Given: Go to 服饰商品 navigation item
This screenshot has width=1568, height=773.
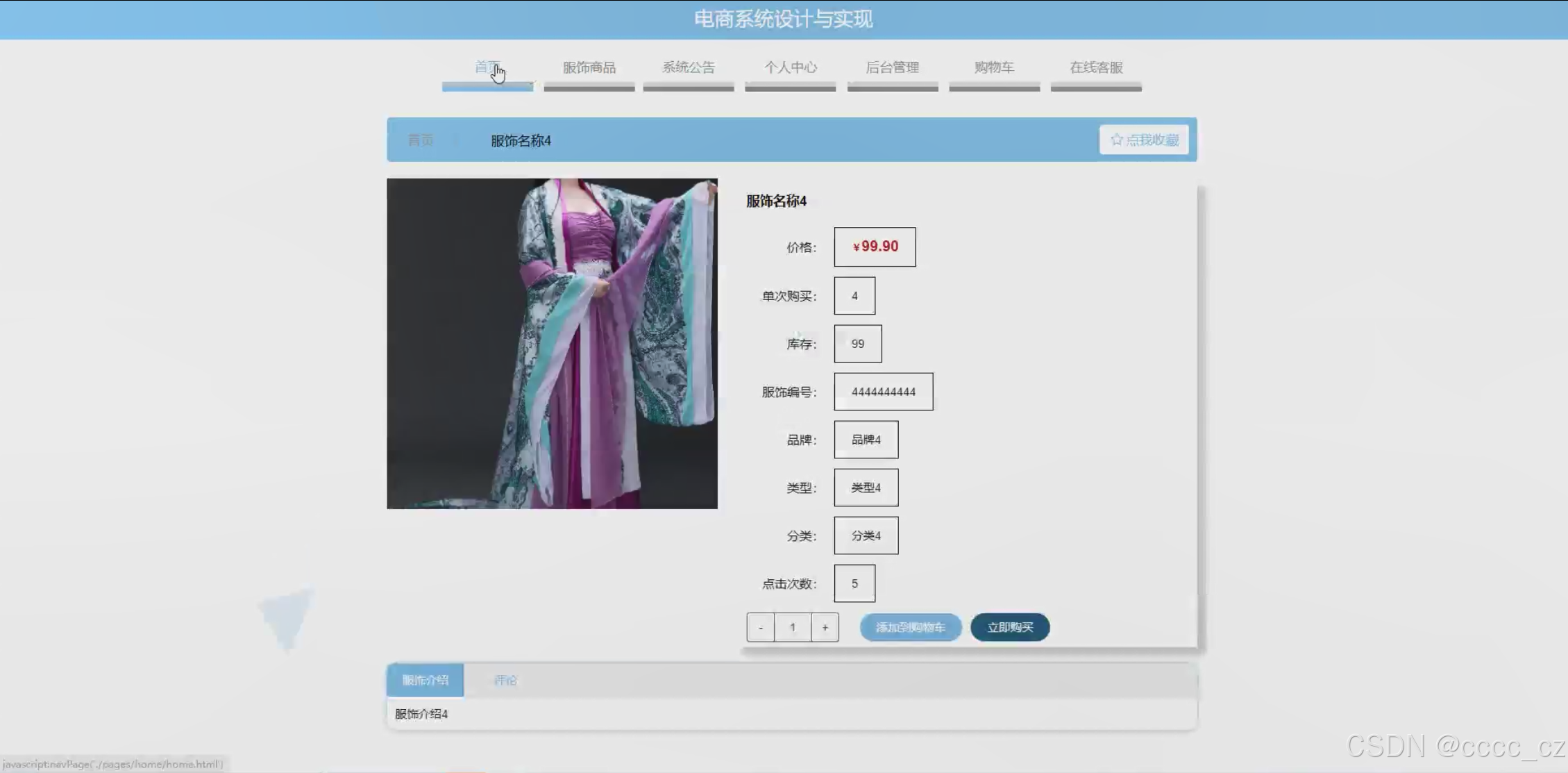Looking at the screenshot, I should pyautogui.click(x=589, y=68).
